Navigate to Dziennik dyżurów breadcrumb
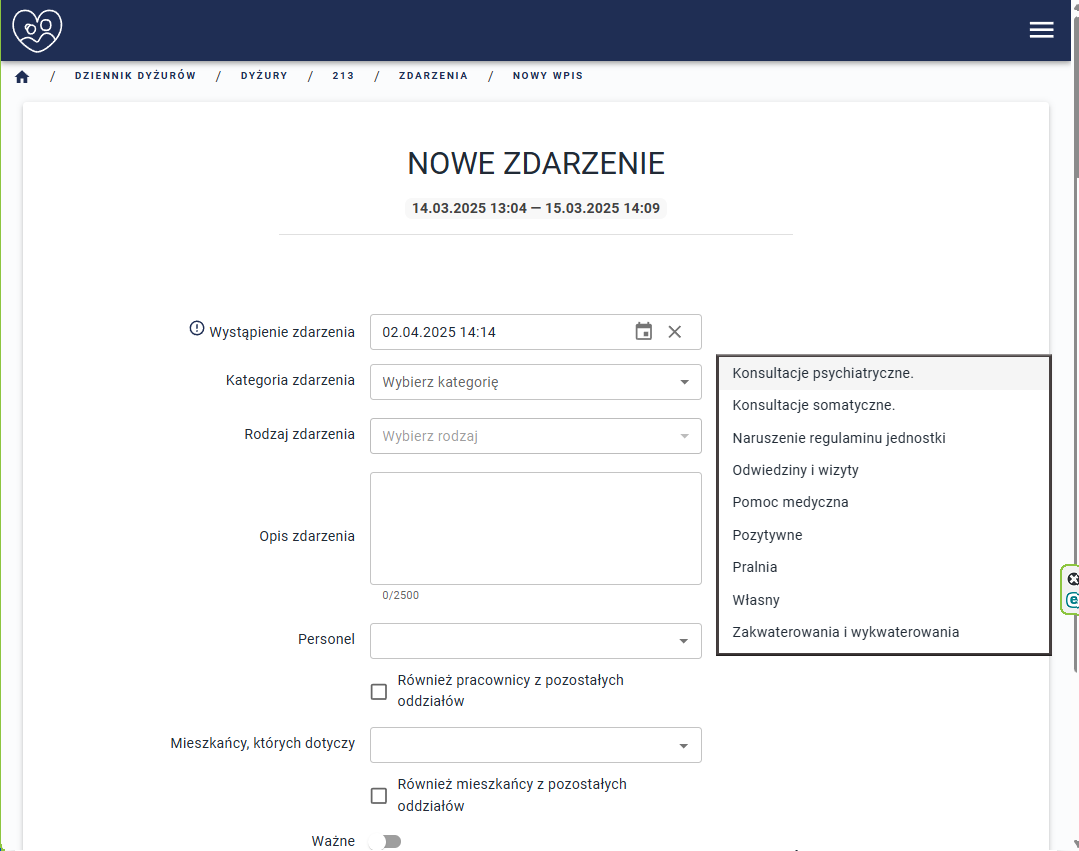The image size is (1079, 851). (135, 76)
